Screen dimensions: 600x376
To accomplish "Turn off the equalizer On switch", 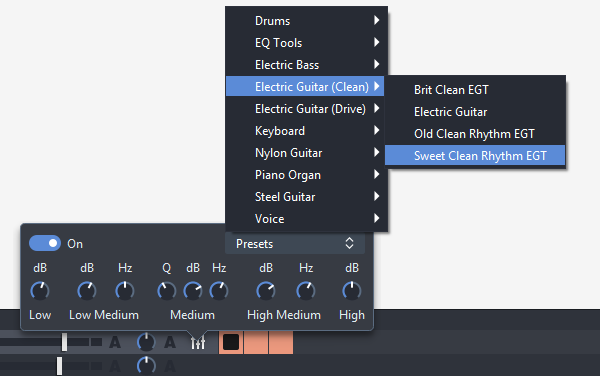I will pyautogui.click(x=45, y=243).
